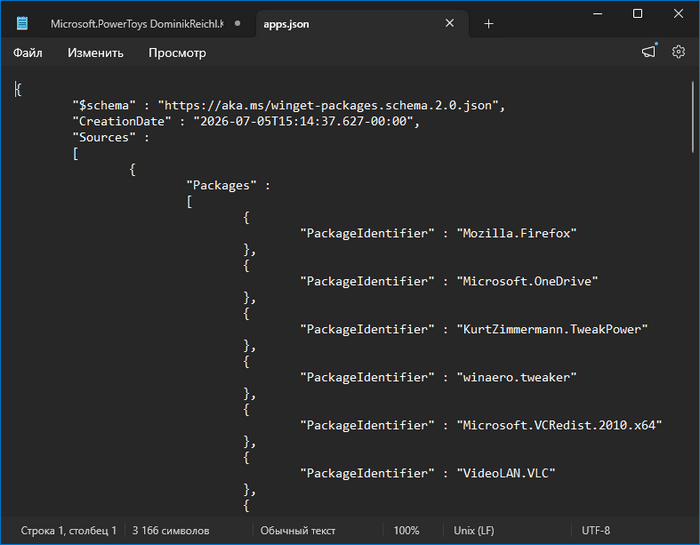Click the Unix (LF) line ending indicator
This screenshot has width=700, height=545.
tap(474, 530)
